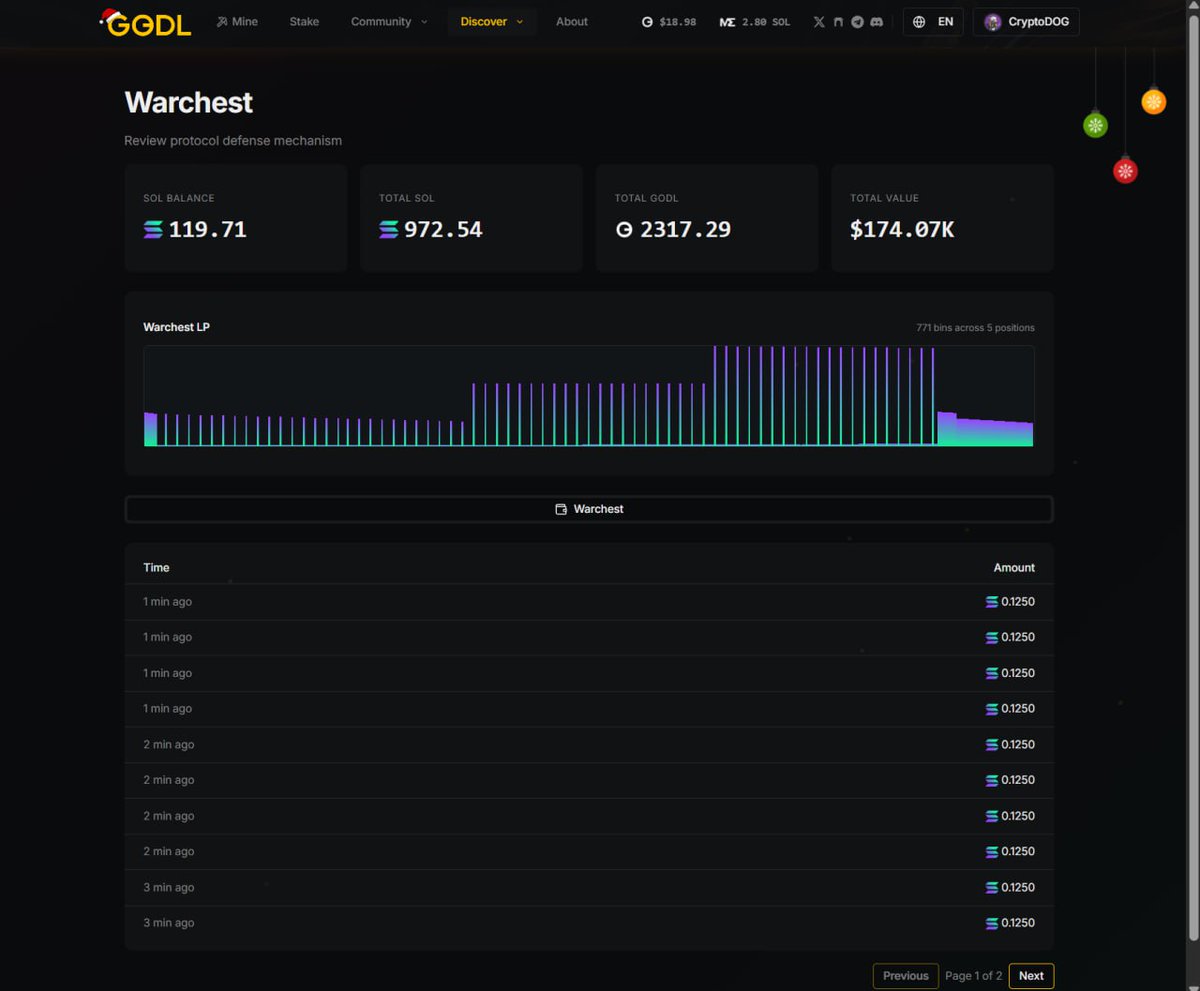The height and width of the screenshot is (991, 1200).
Task: Open the Mine page
Action: [x=237, y=22]
